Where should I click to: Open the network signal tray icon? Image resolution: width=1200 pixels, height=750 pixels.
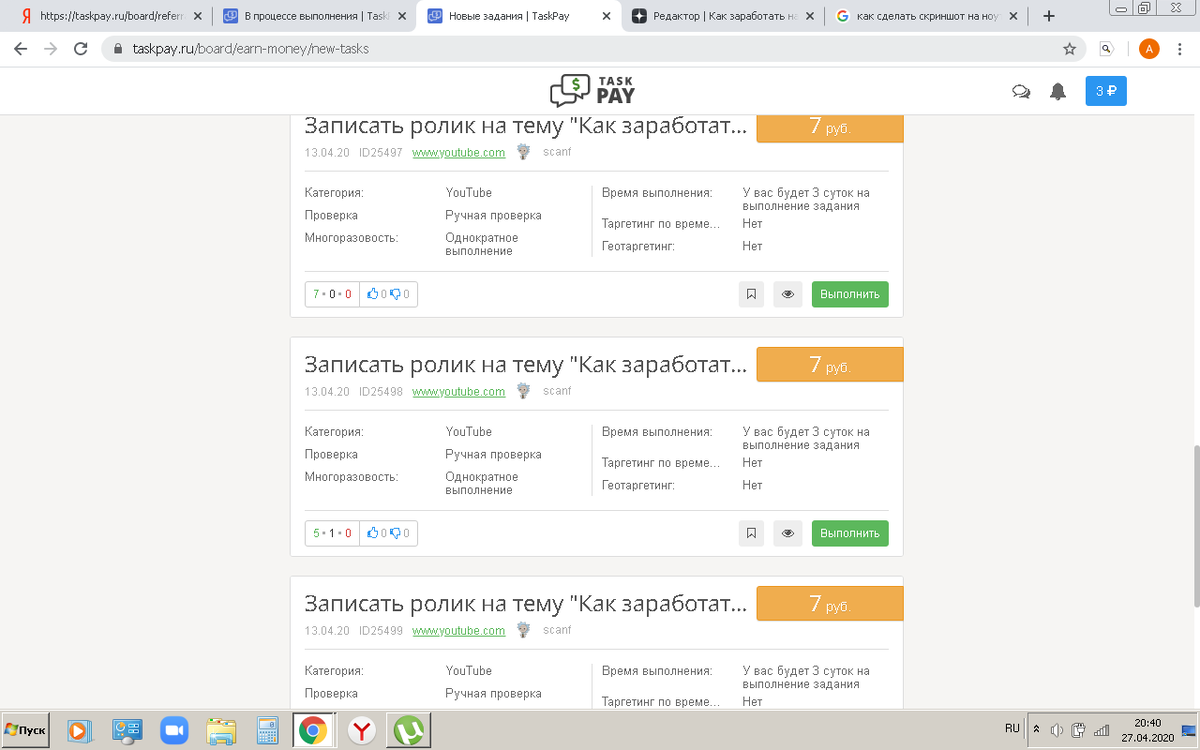tap(1101, 729)
